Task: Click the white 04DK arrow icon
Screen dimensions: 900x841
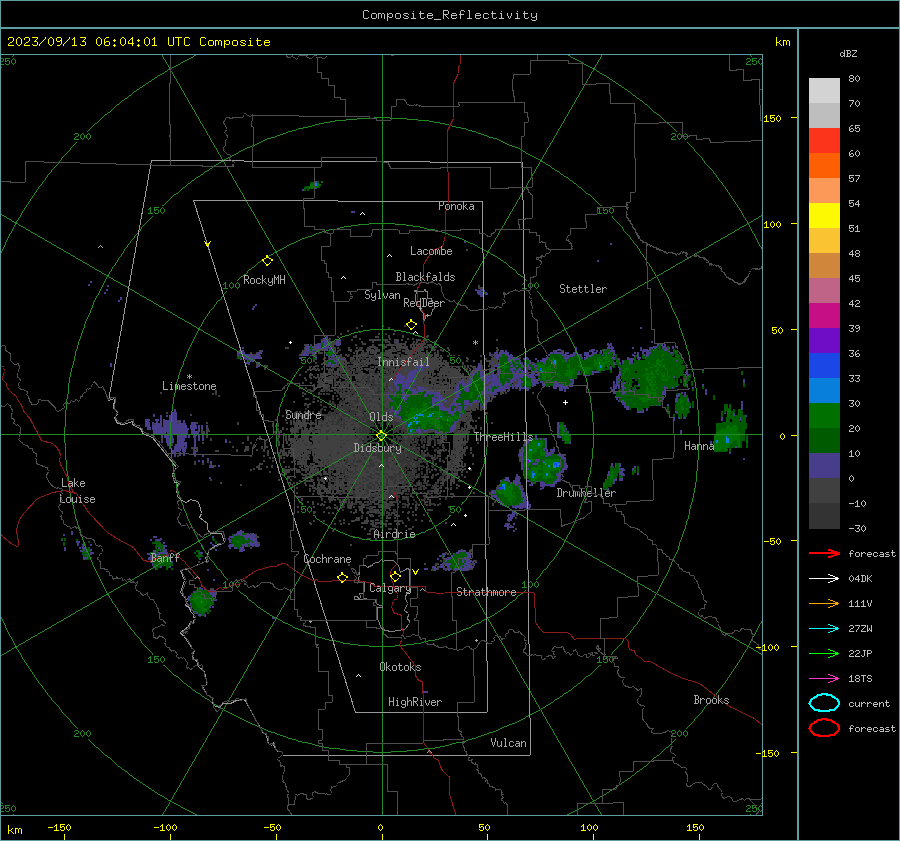Action: [824, 579]
